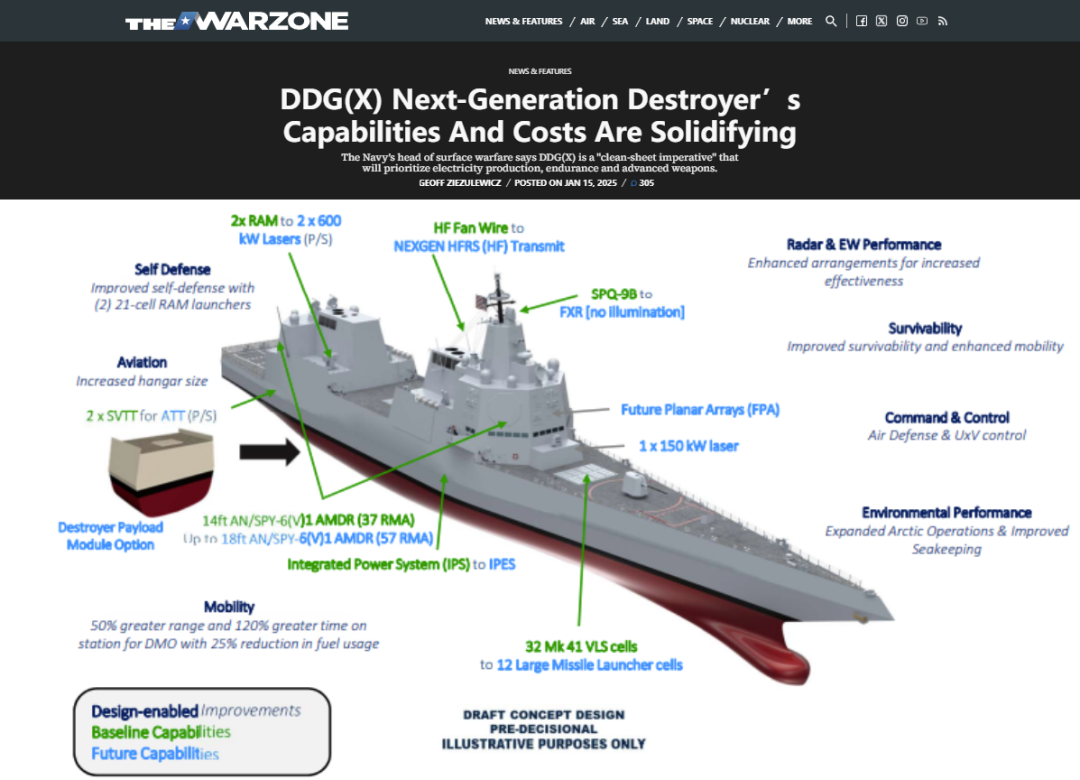The height and width of the screenshot is (780, 1080).
Task: Click the 'Mobility' heading
Action: [x=229, y=607]
